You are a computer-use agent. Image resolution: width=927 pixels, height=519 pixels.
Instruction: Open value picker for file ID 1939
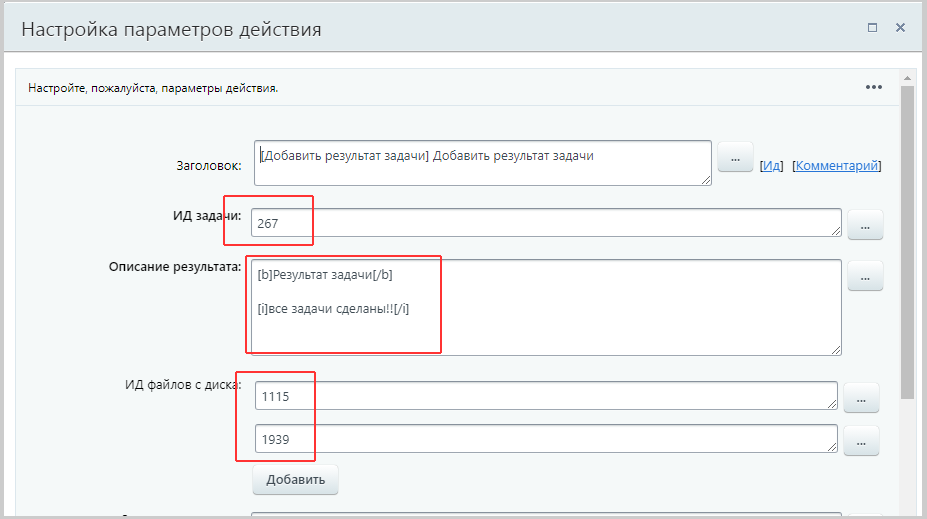(861, 439)
